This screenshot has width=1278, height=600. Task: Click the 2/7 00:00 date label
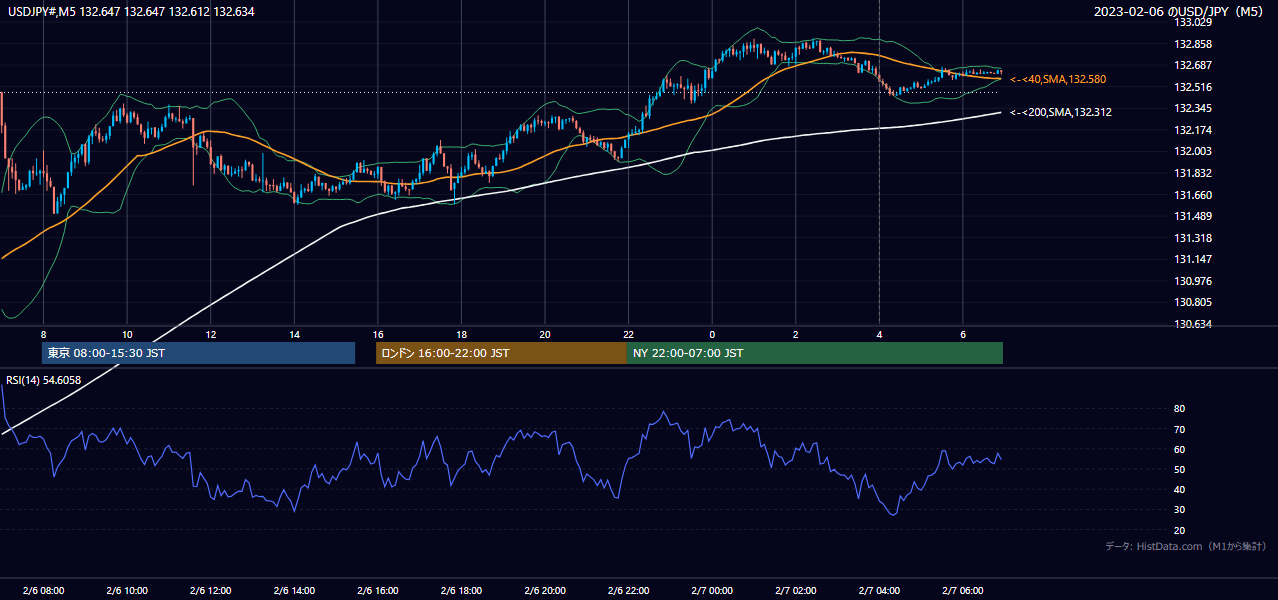tap(712, 591)
